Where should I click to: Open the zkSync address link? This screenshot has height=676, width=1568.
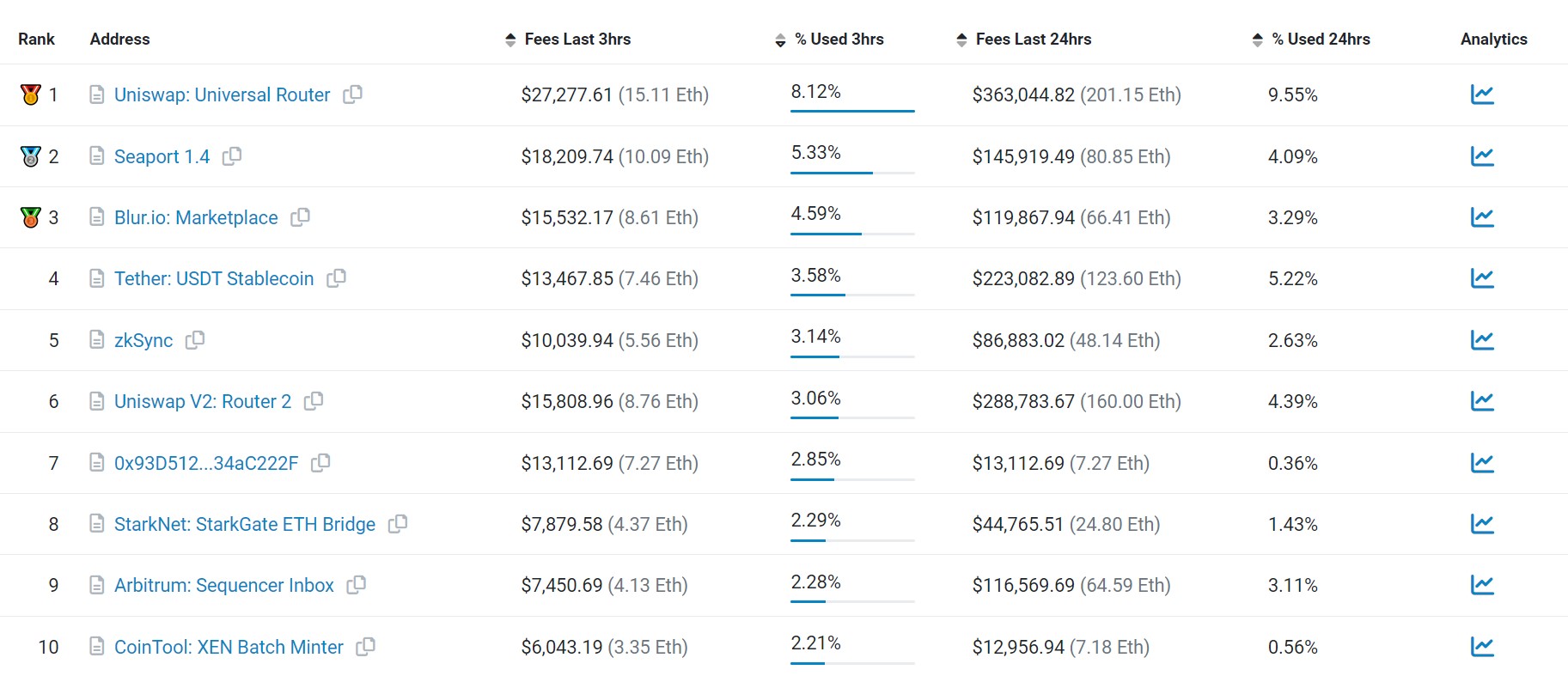143,340
